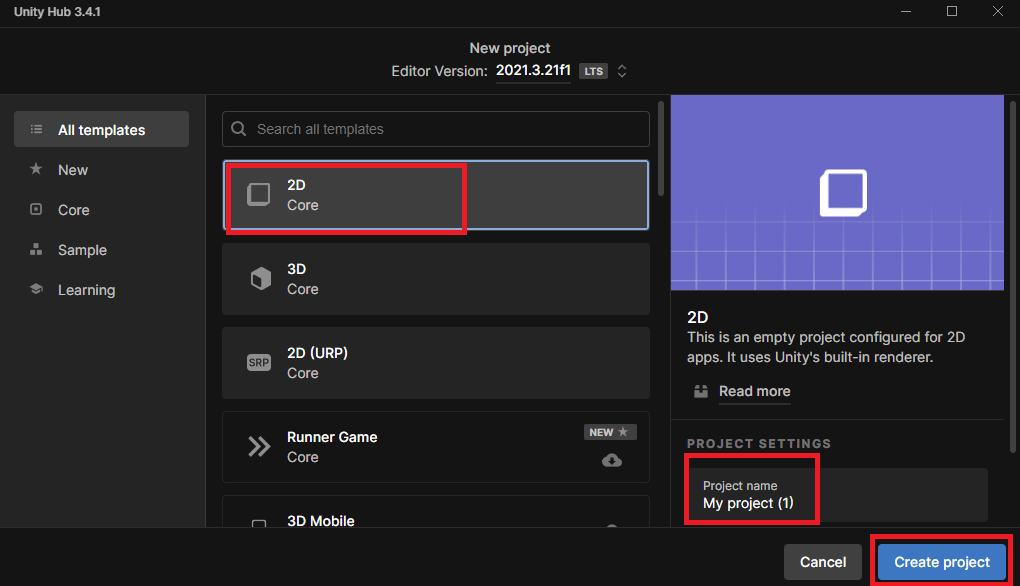
Task: Open the Editor Version selector arrows
Action: [622, 72]
